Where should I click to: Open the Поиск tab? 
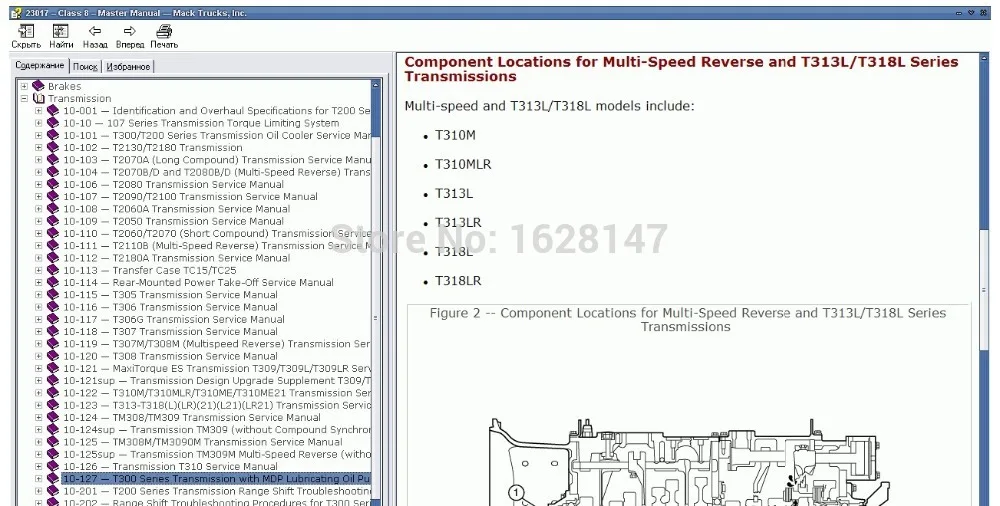(x=85, y=67)
